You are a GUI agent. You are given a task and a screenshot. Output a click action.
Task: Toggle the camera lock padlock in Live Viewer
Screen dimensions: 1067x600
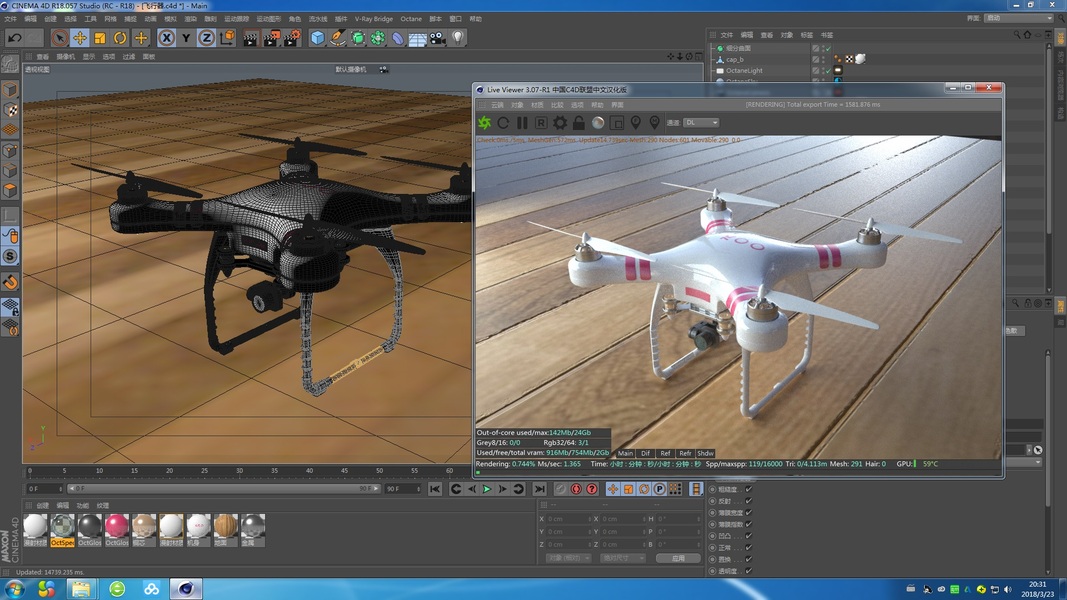pos(578,122)
